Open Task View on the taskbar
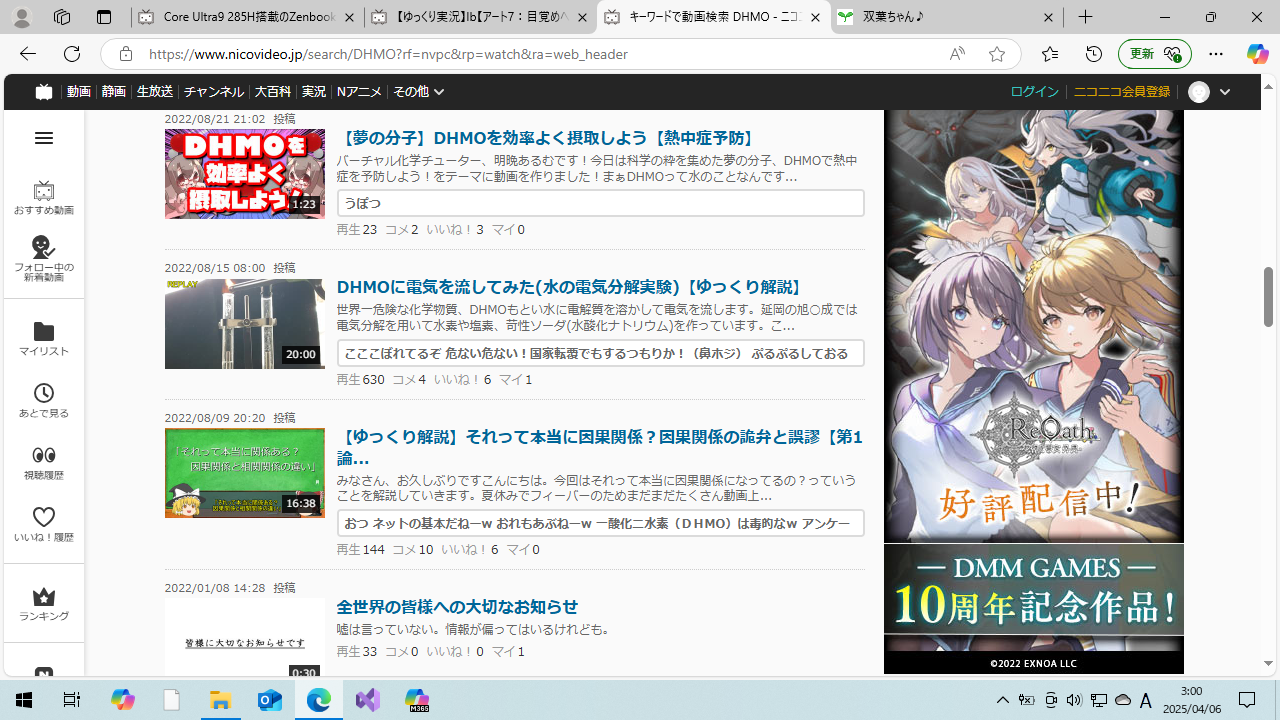Image resolution: width=1280 pixels, height=720 pixels. pyautogui.click(x=72, y=700)
